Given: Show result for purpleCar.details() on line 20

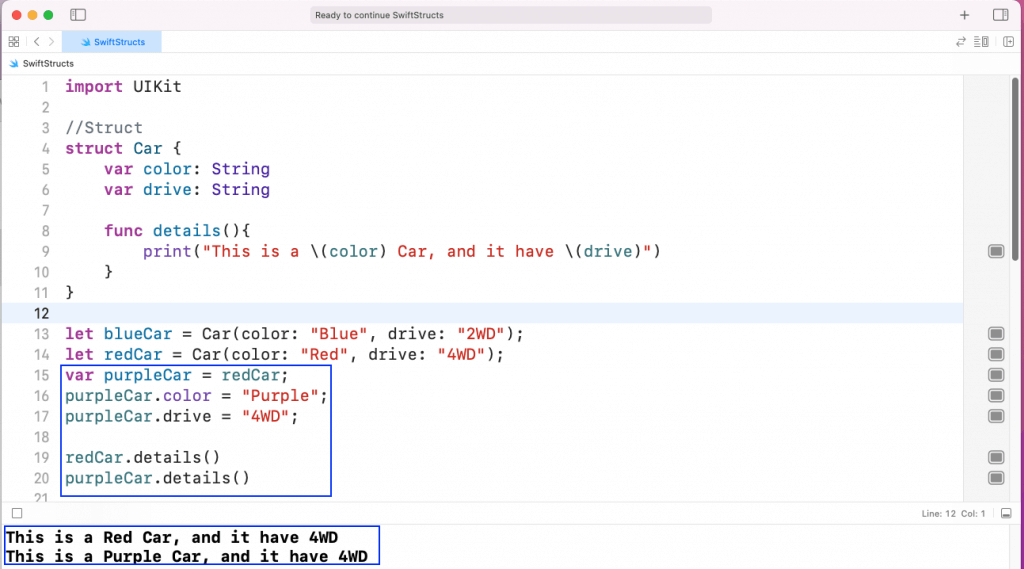Looking at the screenshot, I should [x=996, y=477].
